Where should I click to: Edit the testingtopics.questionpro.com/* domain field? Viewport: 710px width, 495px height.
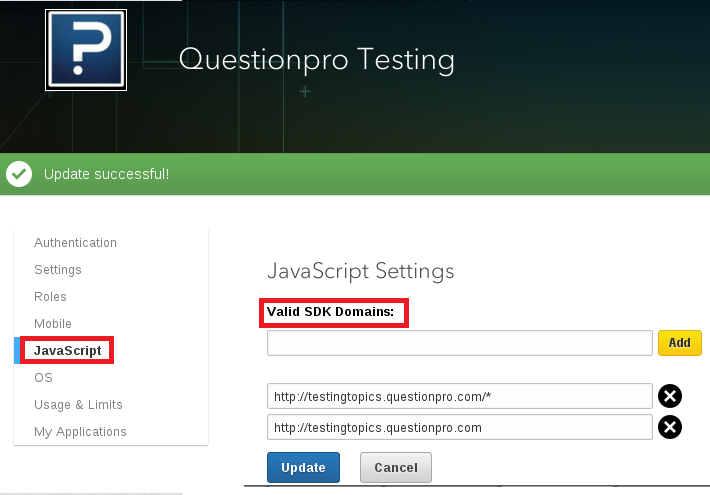pyautogui.click(x=459, y=396)
